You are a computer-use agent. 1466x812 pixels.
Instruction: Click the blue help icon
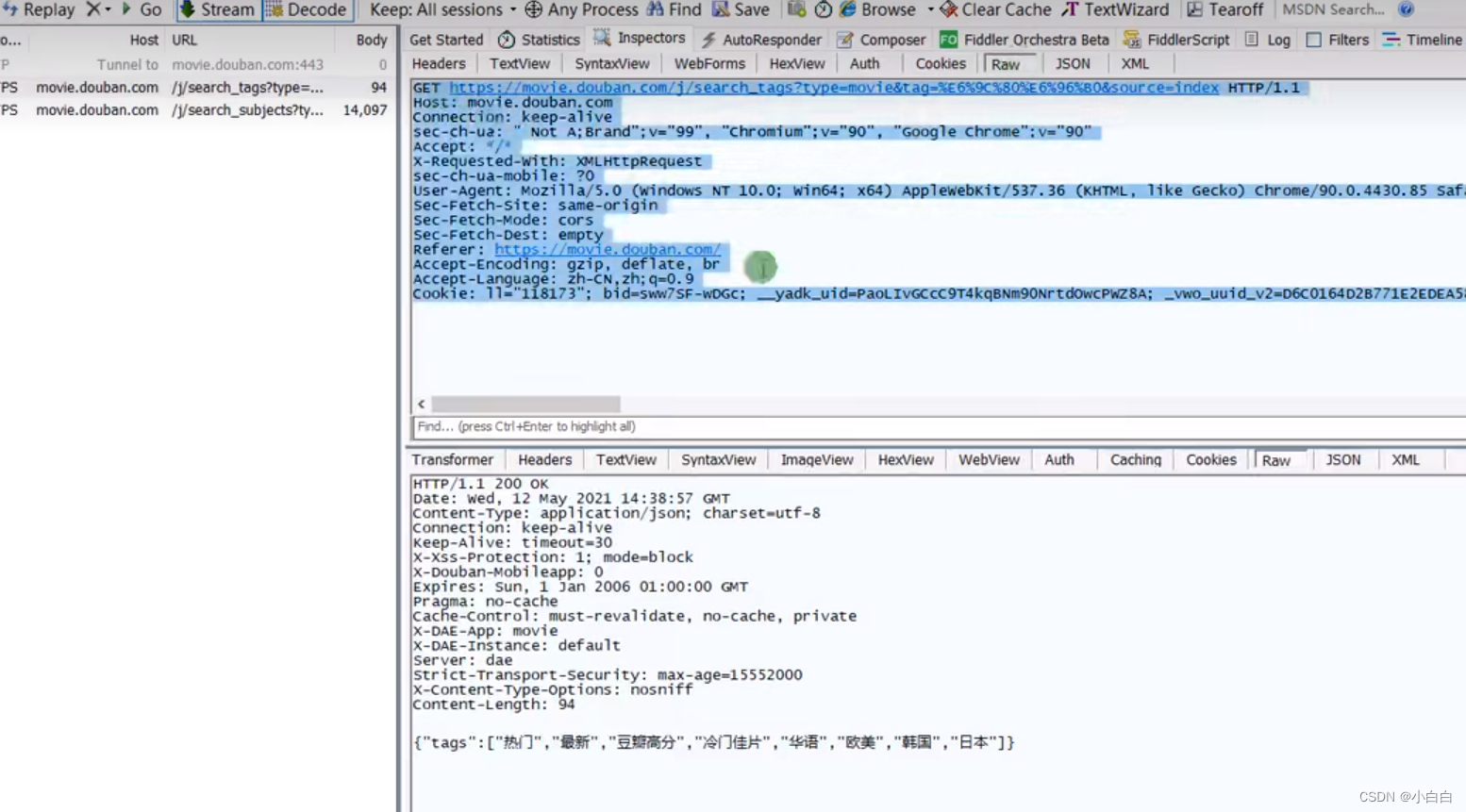tap(1406, 9)
